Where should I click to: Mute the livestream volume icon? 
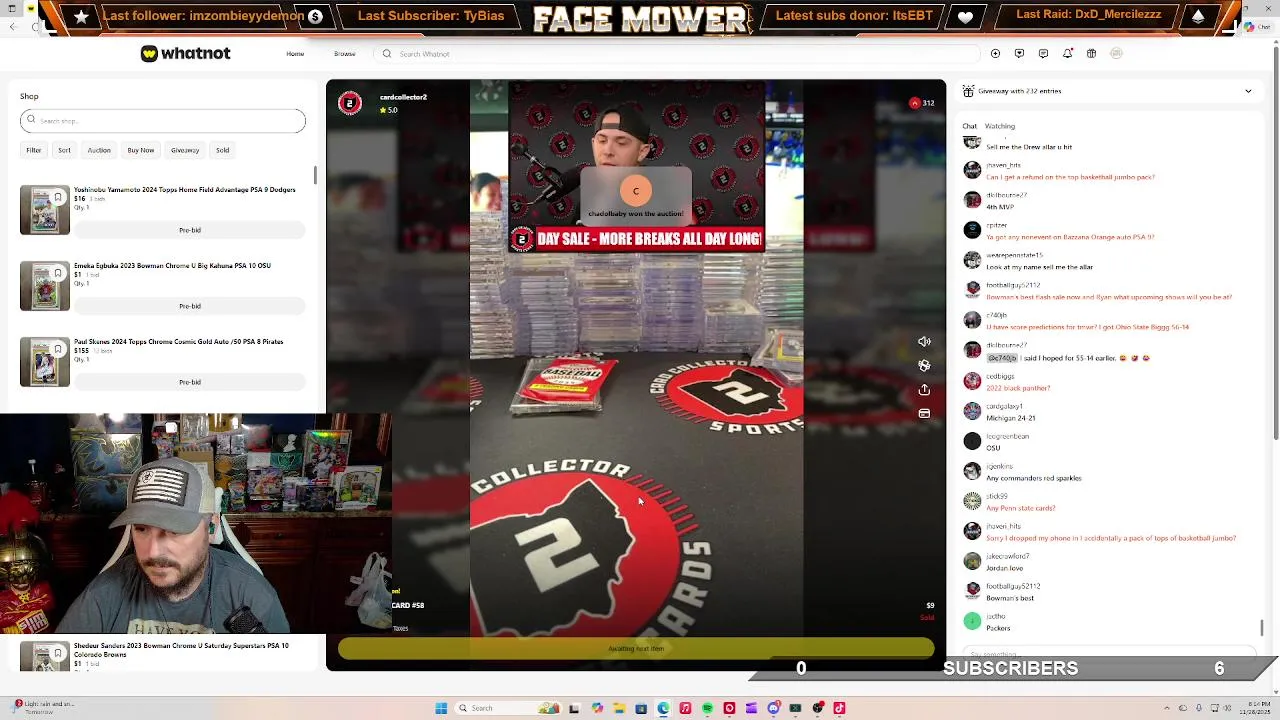point(924,342)
